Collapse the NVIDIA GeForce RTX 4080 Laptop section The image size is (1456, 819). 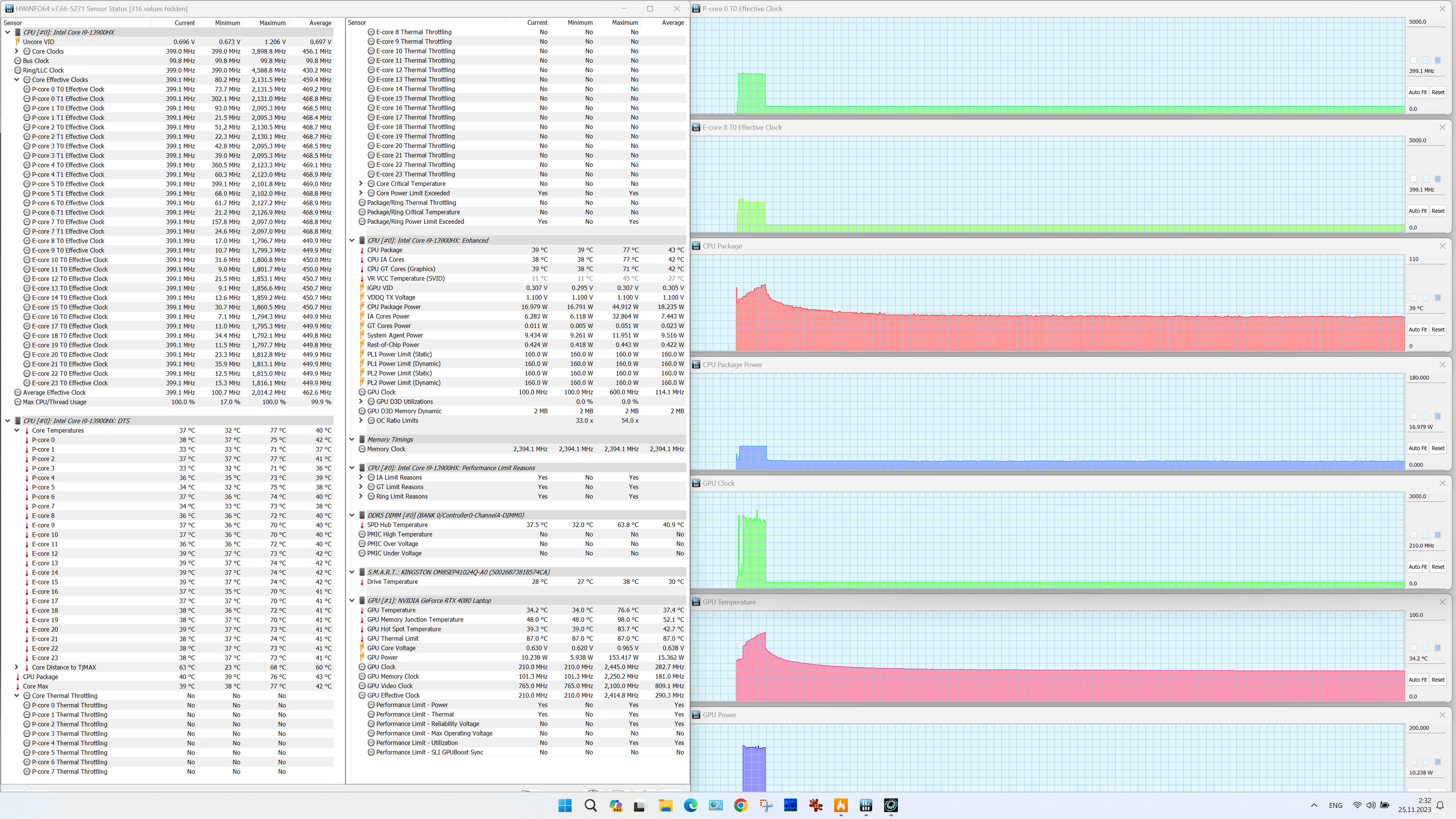click(x=352, y=600)
